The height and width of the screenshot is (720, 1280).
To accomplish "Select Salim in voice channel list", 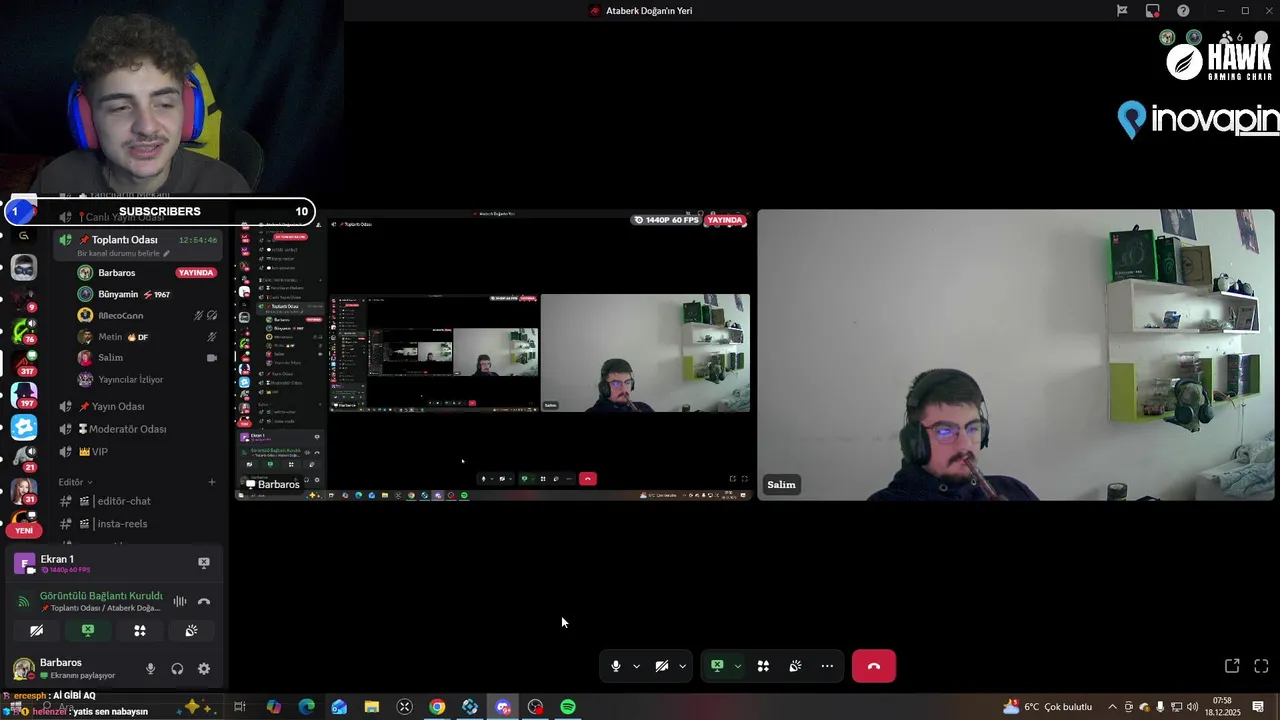I will point(148,358).
